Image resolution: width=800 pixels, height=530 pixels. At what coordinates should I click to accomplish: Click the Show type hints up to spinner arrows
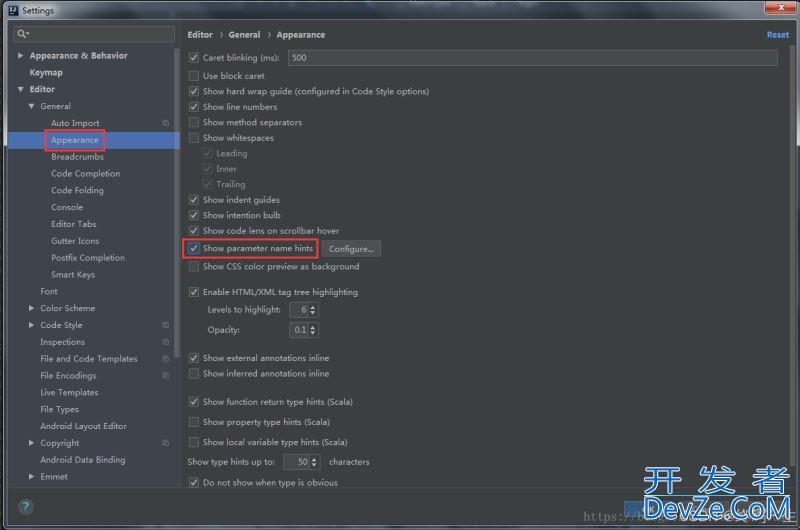[314, 462]
